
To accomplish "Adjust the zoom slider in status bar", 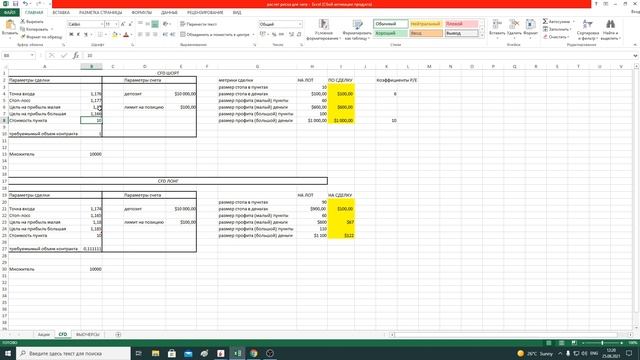I will [602, 343].
